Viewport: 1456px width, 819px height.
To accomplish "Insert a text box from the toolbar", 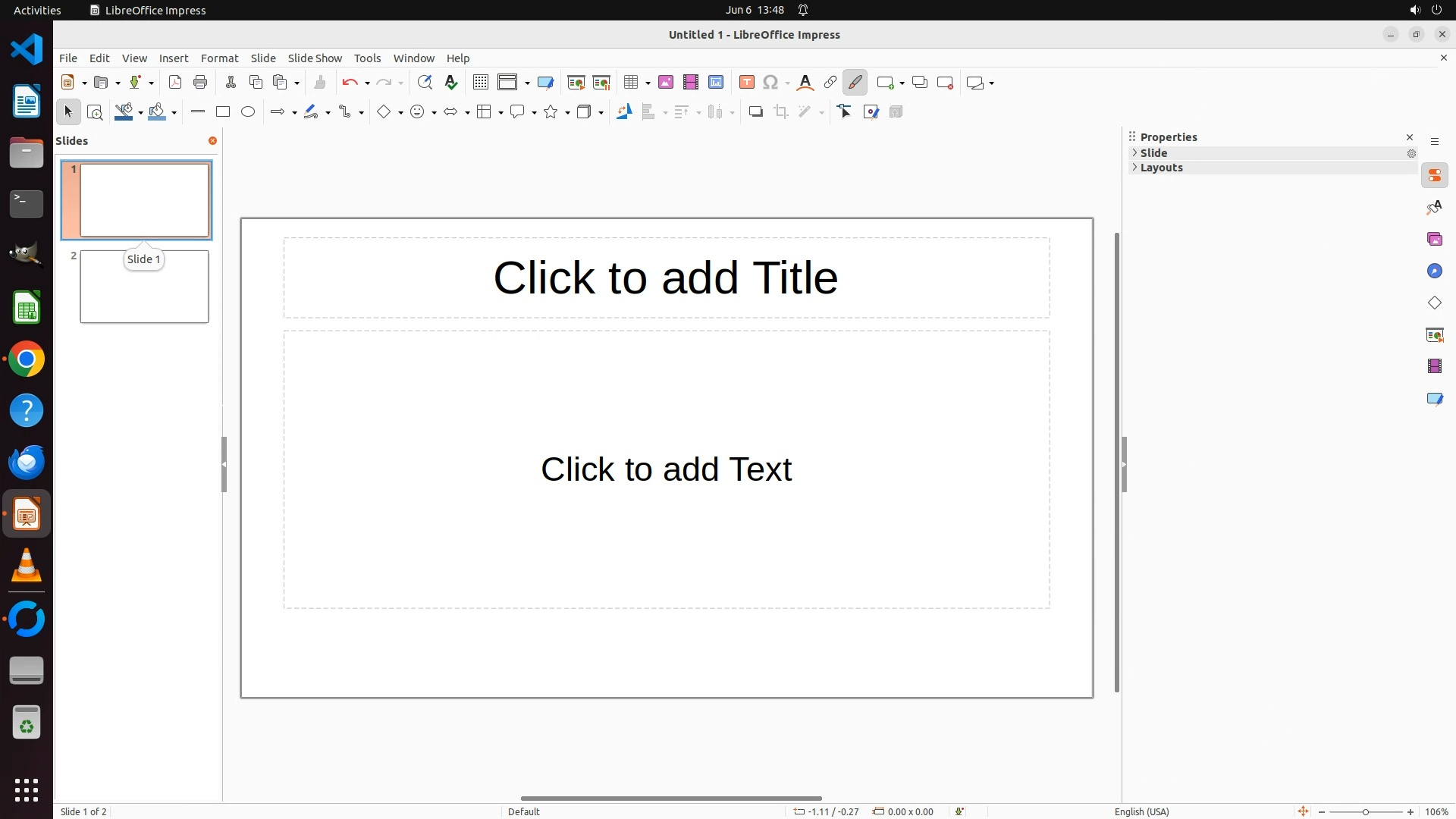I will (x=746, y=83).
